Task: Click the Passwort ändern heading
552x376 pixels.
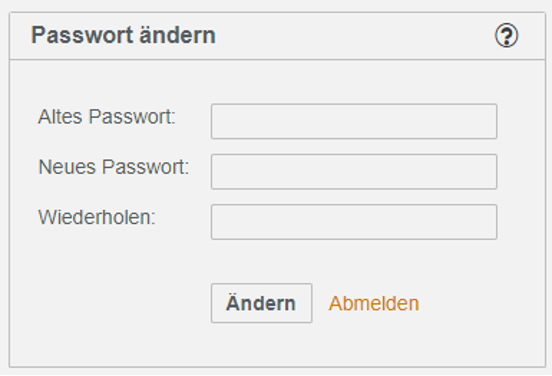Action: click(123, 35)
